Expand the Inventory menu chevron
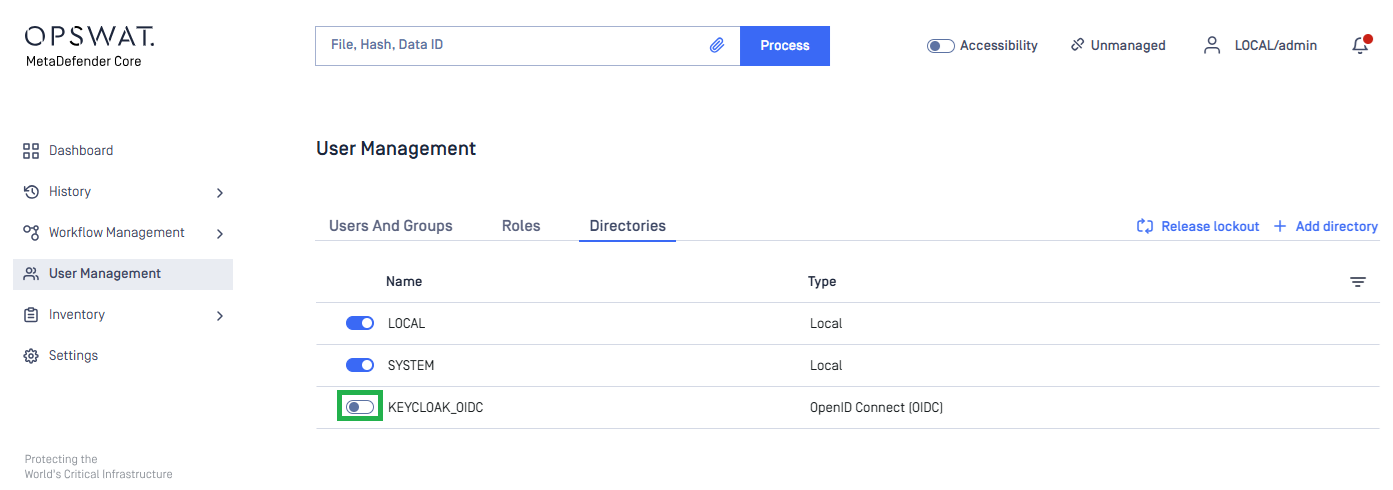The height and width of the screenshot is (490, 1393). [x=220, y=315]
